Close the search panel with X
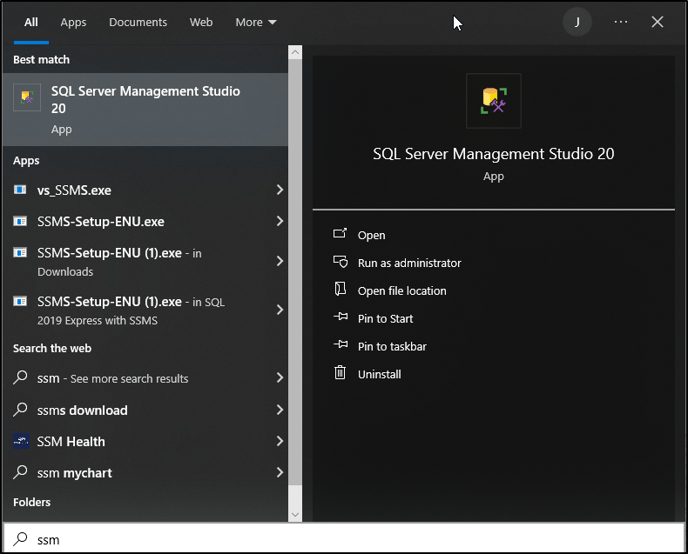The image size is (688, 554). (657, 22)
